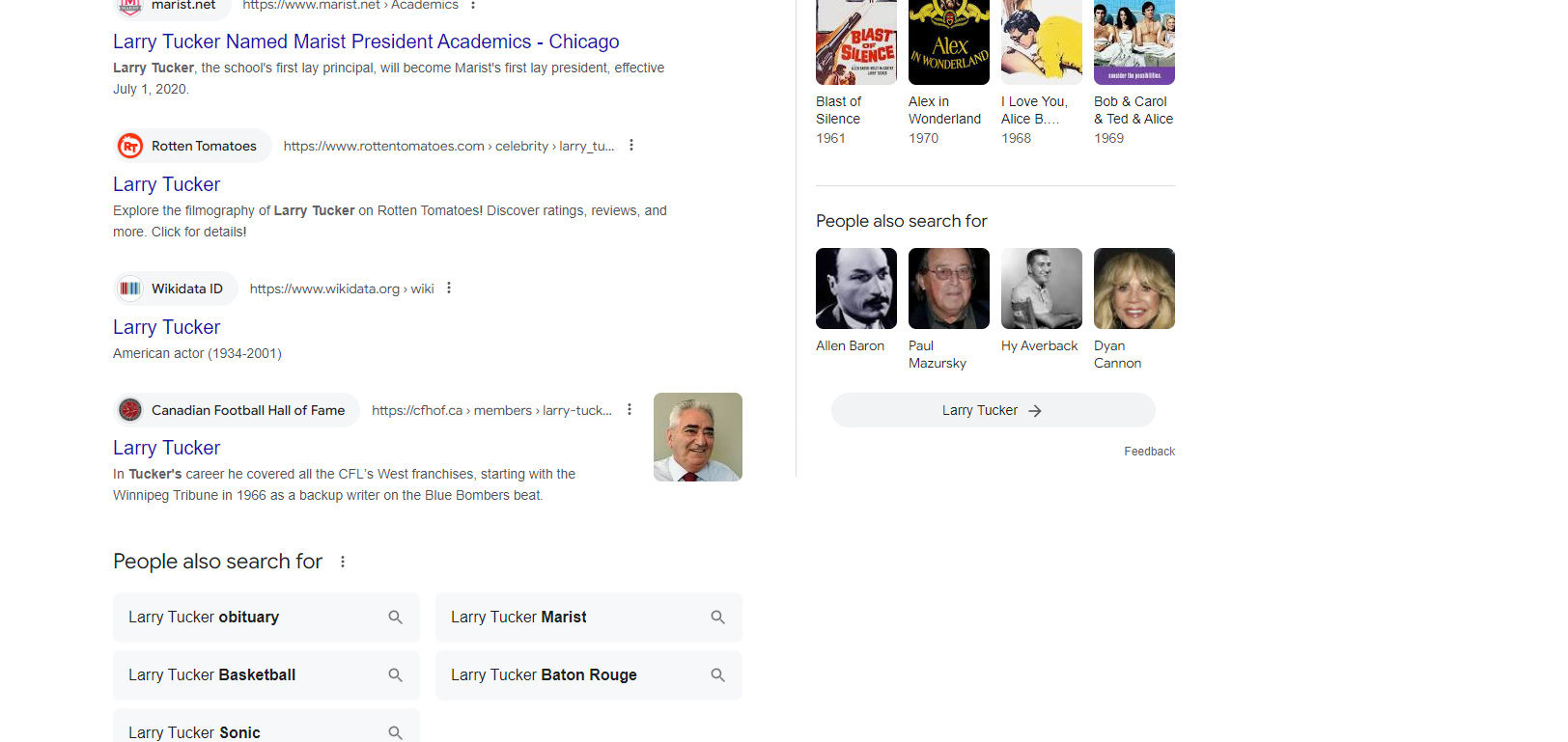
Task: Click Dyan Cannon's portrait thumbnail
Action: click(1134, 289)
